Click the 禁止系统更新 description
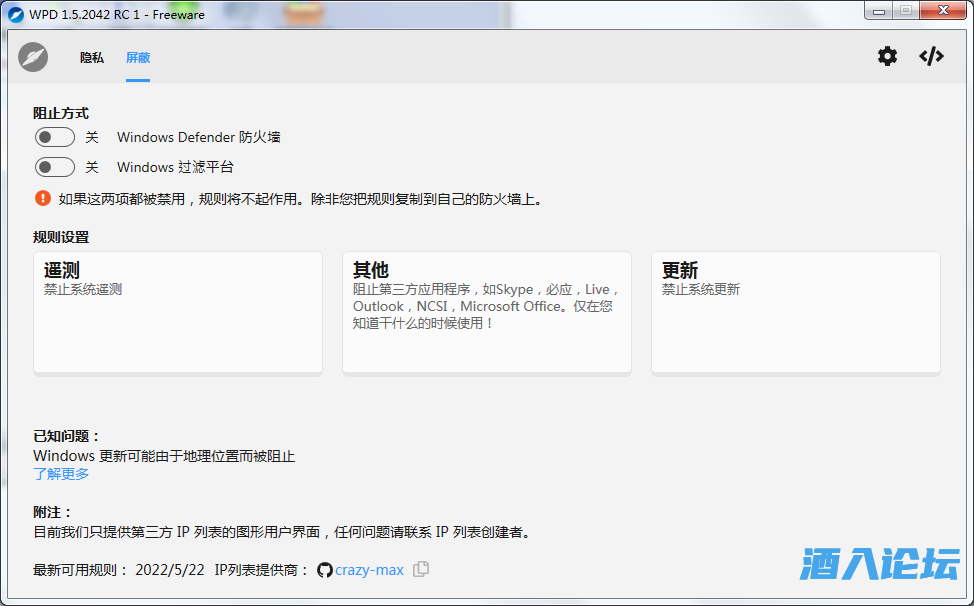 pos(701,289)
